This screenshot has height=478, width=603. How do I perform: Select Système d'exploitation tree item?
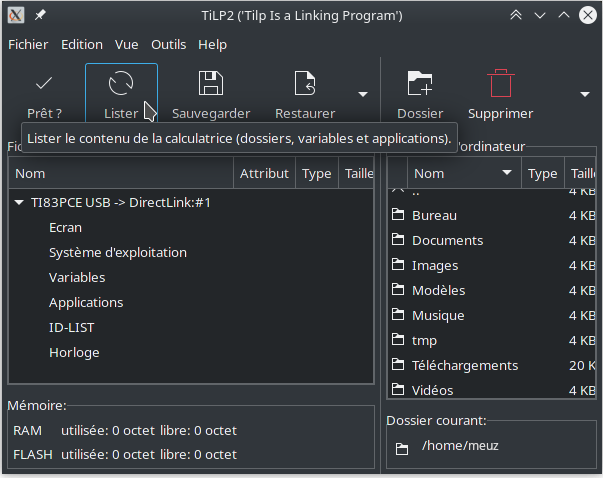[118, 252]
